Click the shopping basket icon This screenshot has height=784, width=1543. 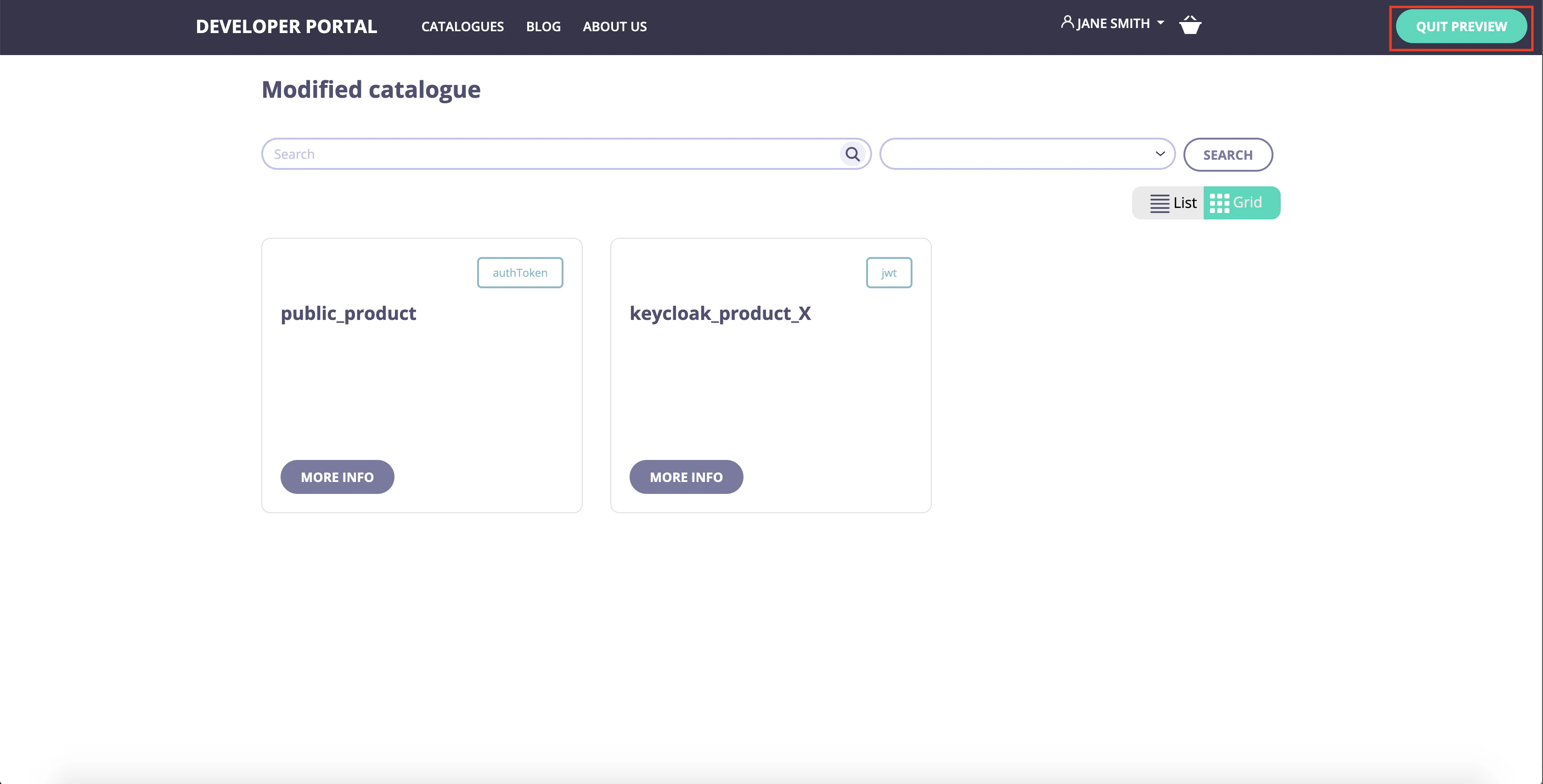[1189, 25]
